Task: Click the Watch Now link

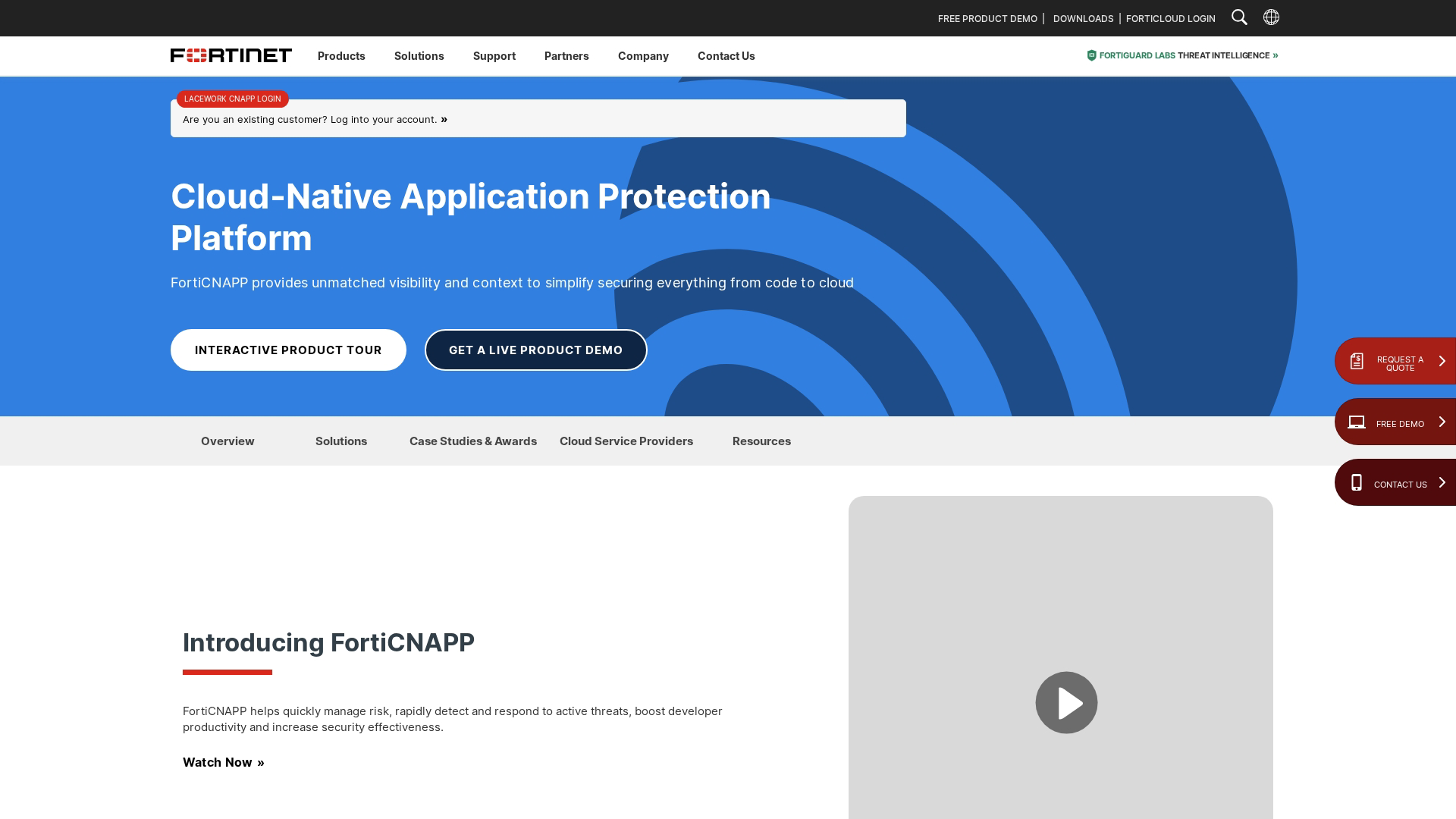Action: point(224,762)
